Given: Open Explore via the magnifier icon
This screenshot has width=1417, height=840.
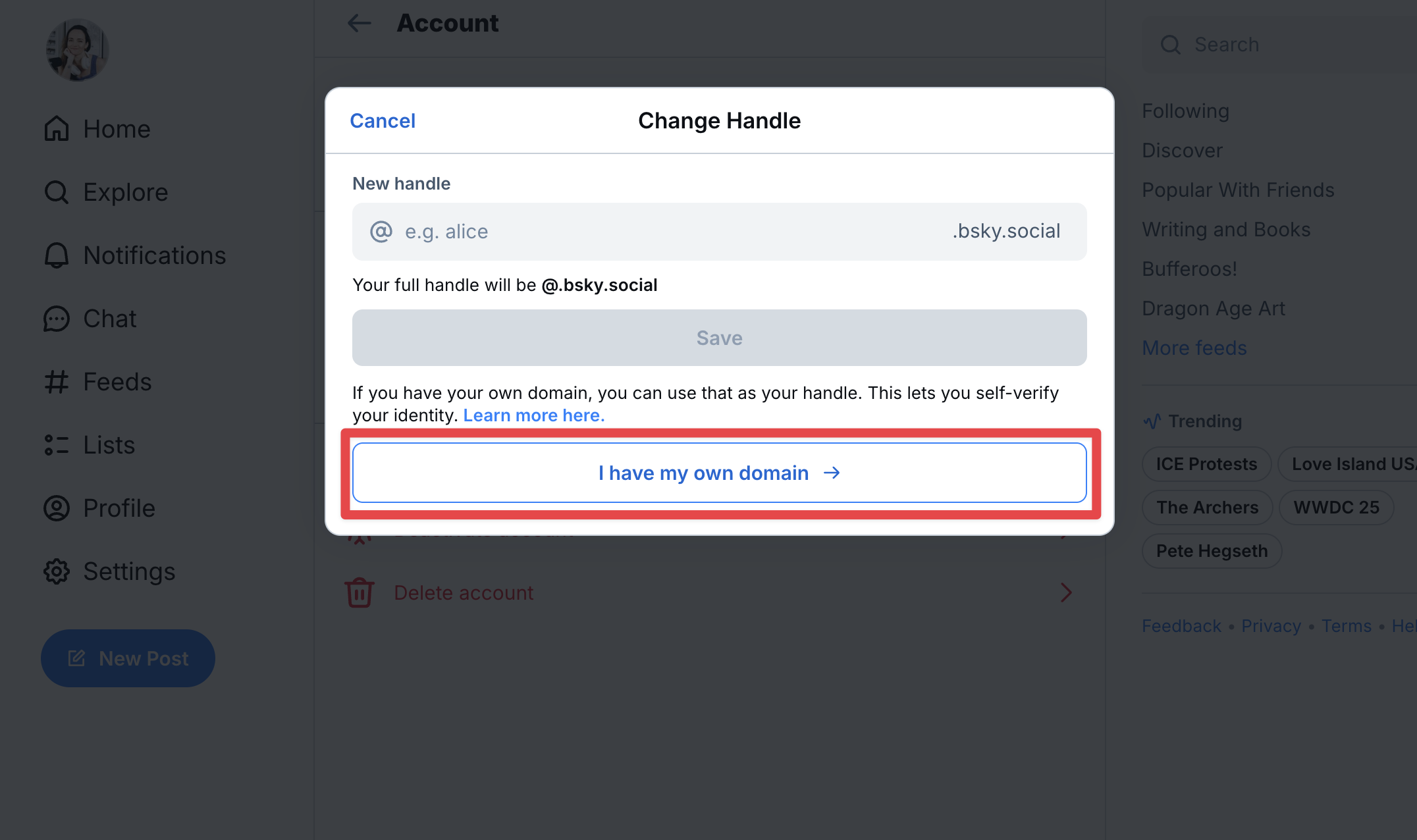Looking at the screenshot, I should click(x=57, y=192).
